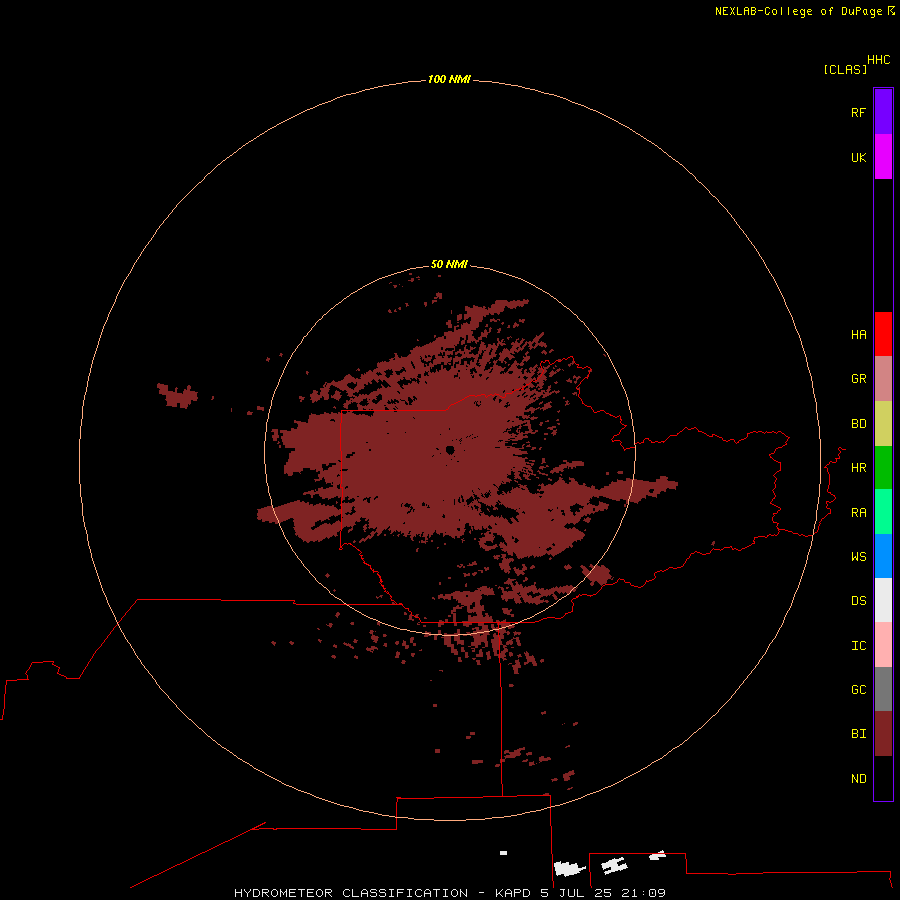Click the IC light pink legend swatch
Viewport: 900px width, 900px height.
pyautogui.click(x=883, y=645)
